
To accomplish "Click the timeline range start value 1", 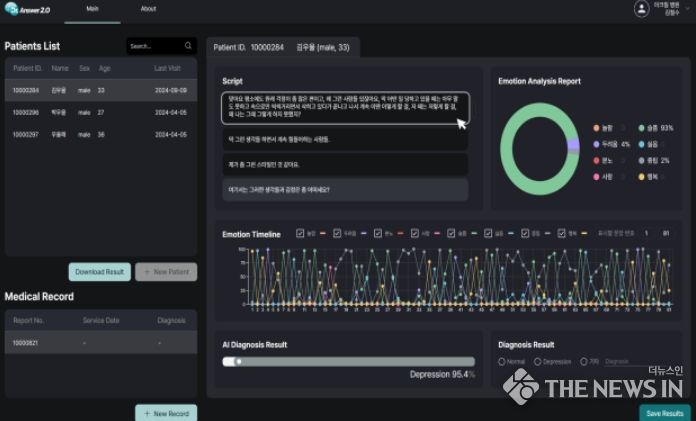I will click(x=646, y=233).
